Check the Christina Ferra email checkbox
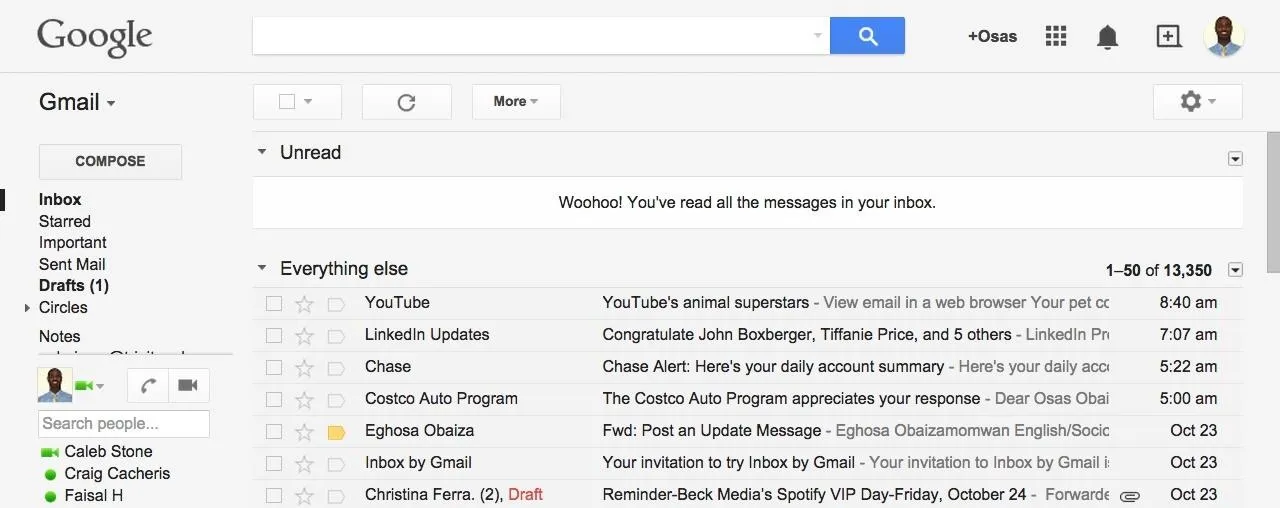1280x508 pixels. point(274,495)
